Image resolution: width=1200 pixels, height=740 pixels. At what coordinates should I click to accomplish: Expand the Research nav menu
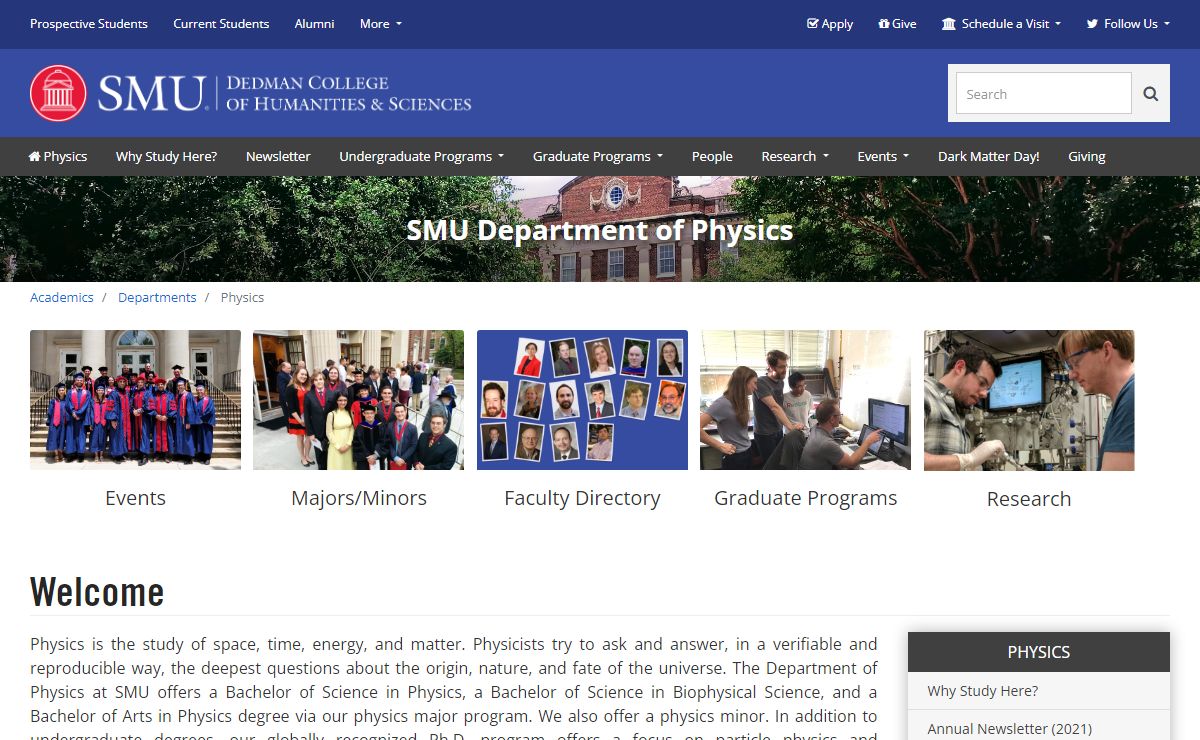(795, 156)
